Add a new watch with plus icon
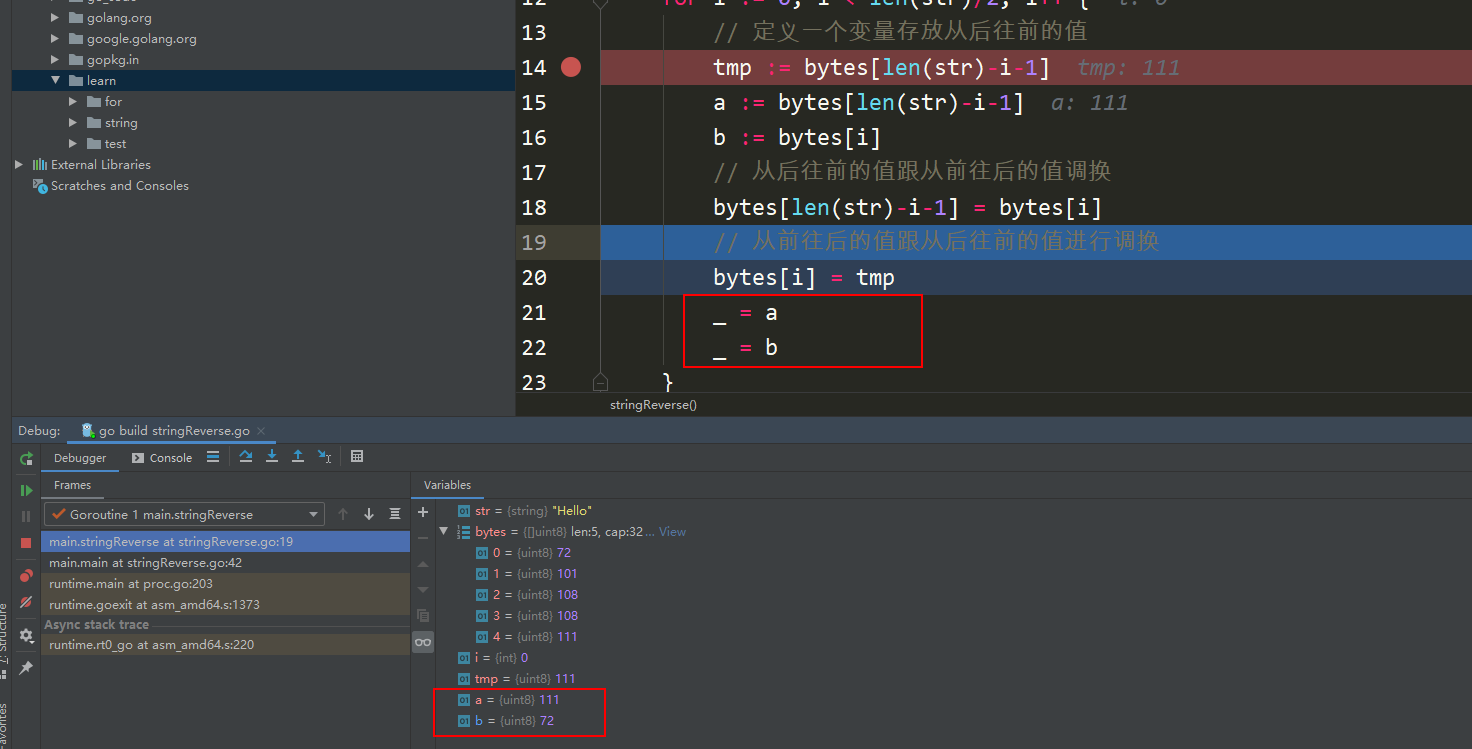Screen dimensions: 1472x749 coord(423,512)
